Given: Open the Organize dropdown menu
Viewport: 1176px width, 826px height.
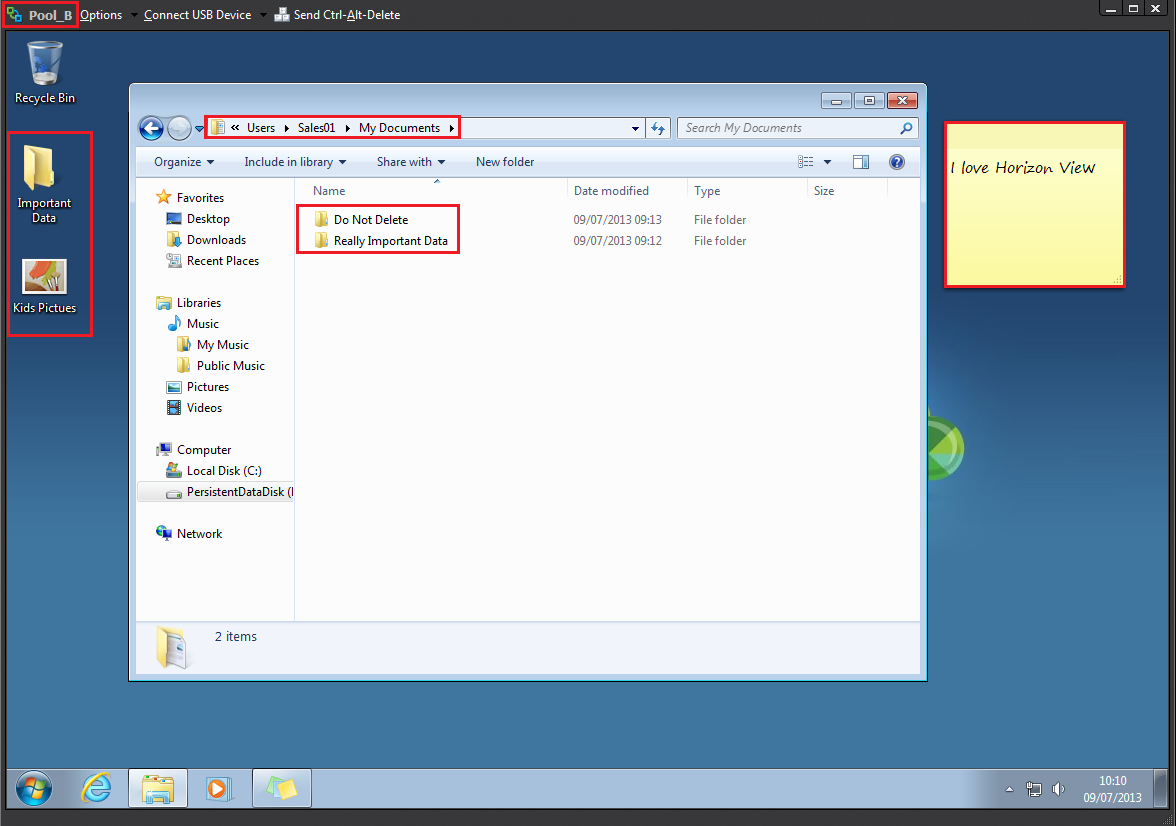Looking at the screenshot, I should point(184,162).
